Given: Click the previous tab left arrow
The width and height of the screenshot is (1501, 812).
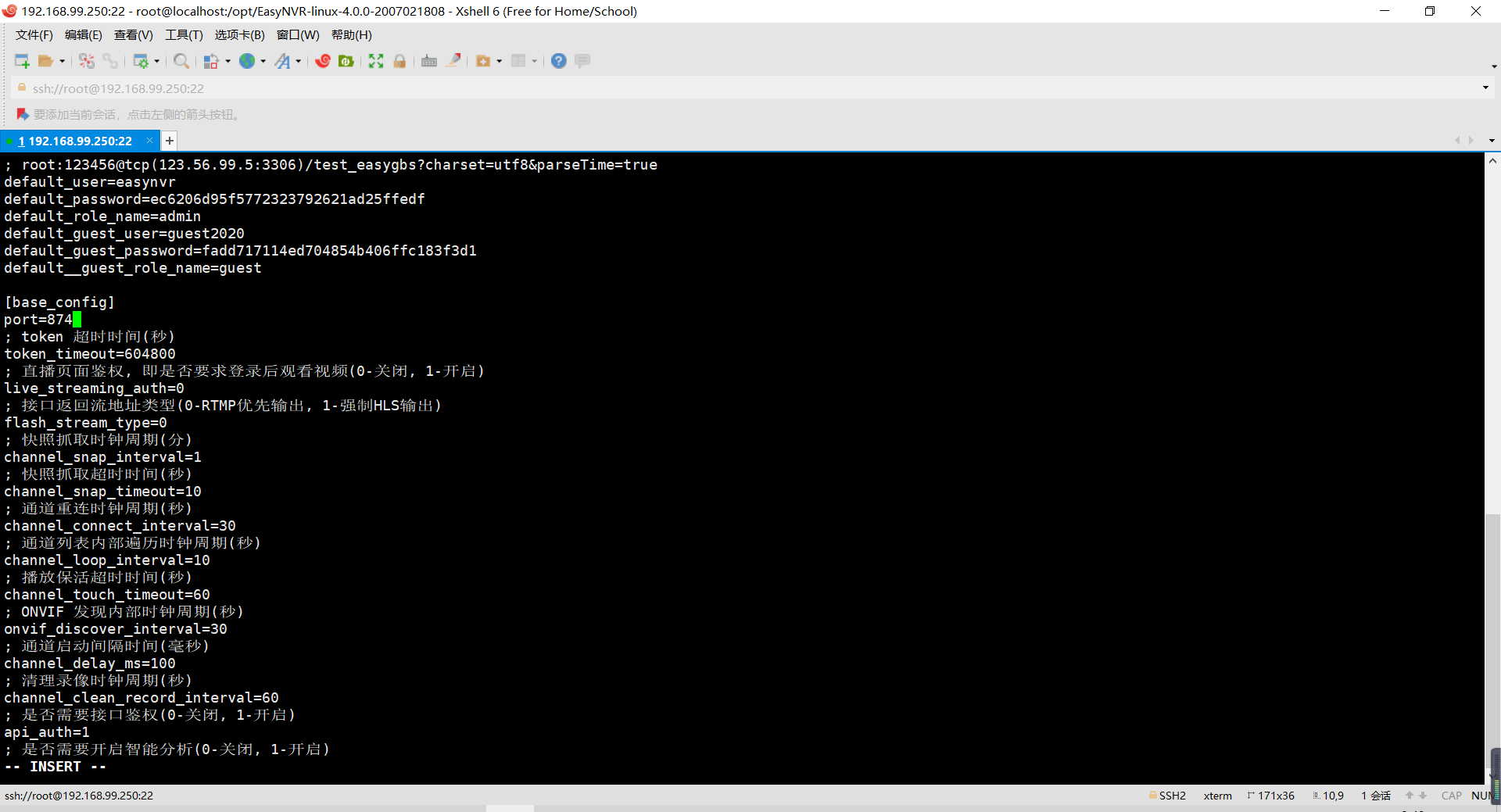Looking at the screenshot, I should (x=1457, y=141).
